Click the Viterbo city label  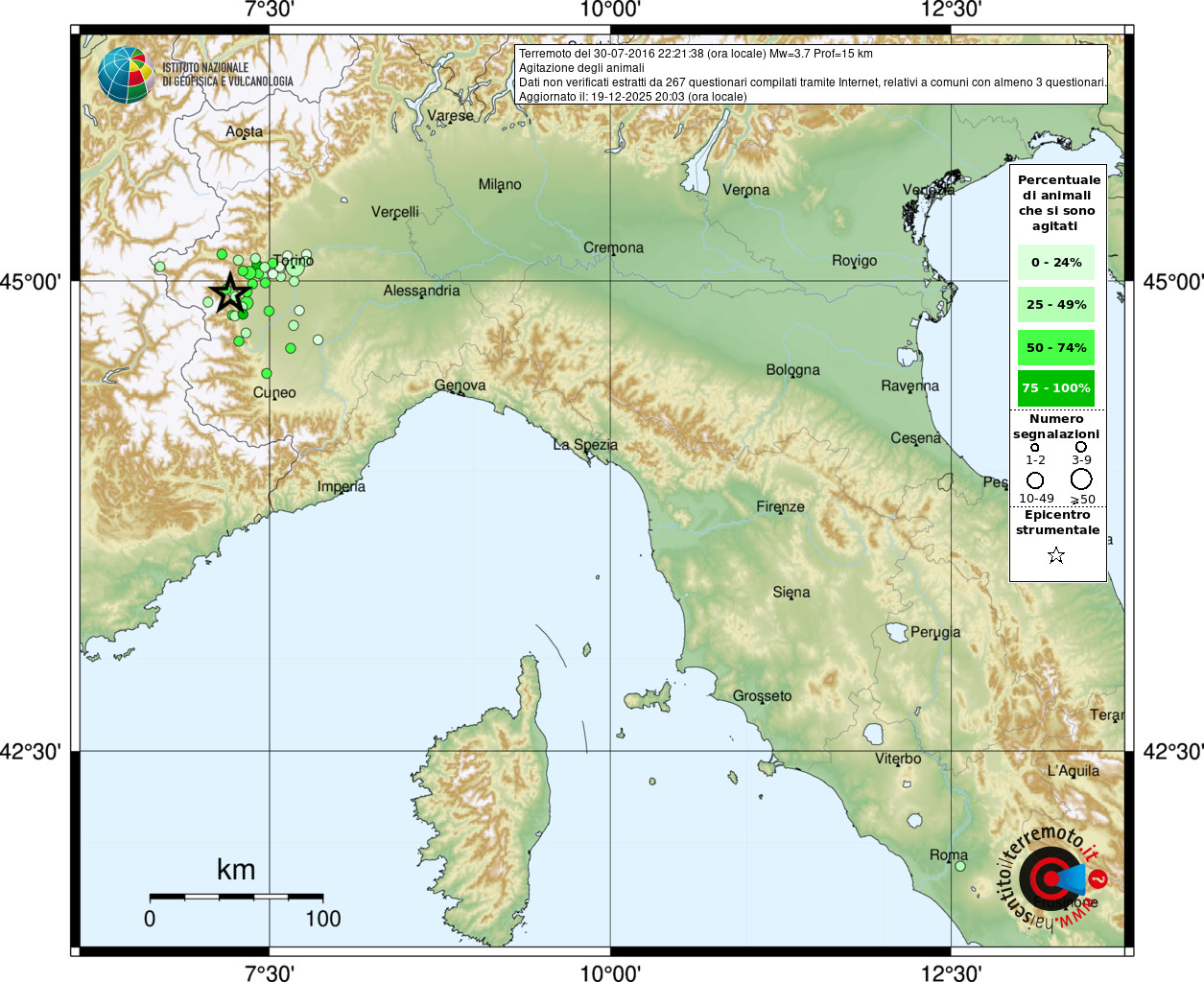pos(898,759)
